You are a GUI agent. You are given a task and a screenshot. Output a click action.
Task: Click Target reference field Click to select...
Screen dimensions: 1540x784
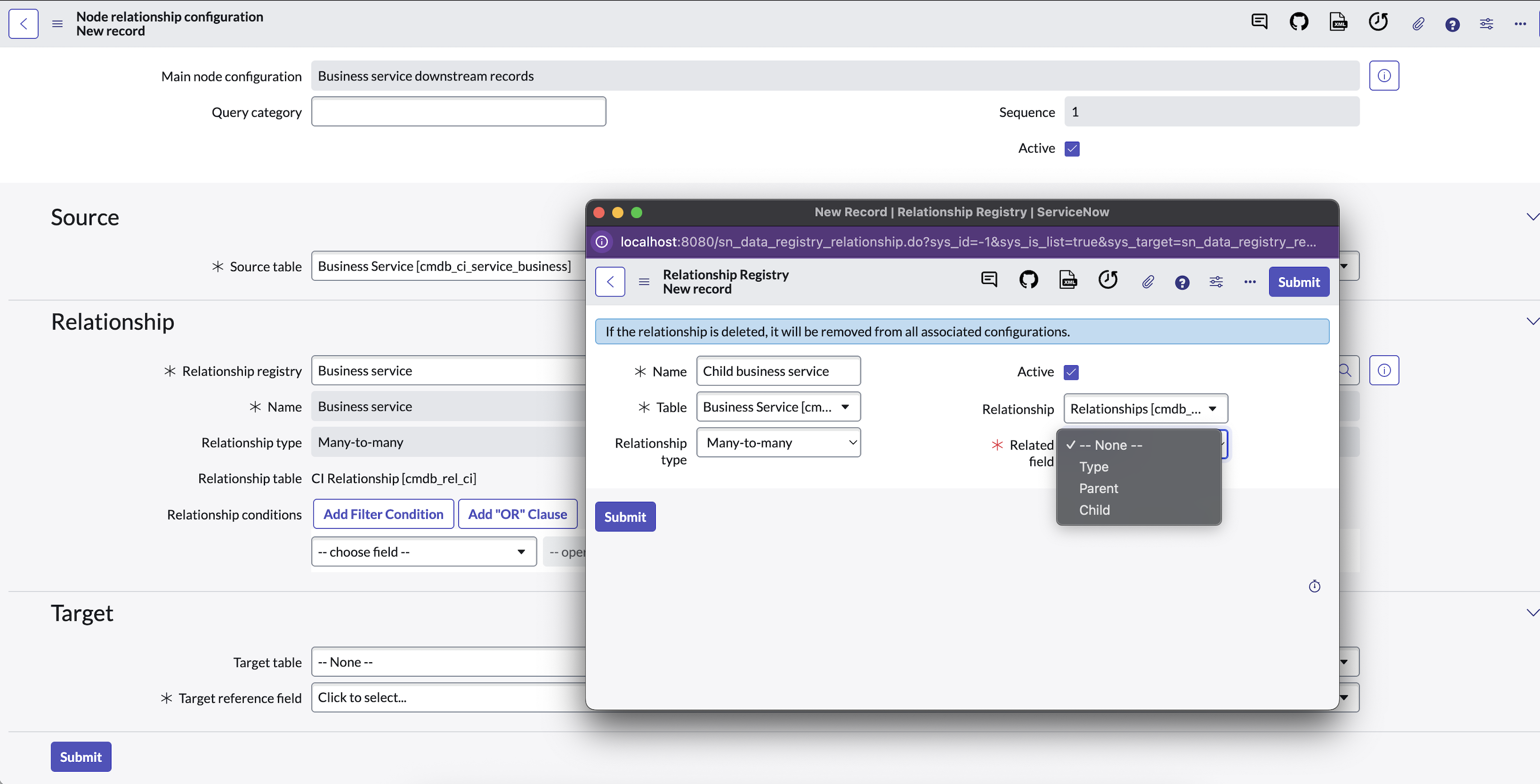point(448,697)
